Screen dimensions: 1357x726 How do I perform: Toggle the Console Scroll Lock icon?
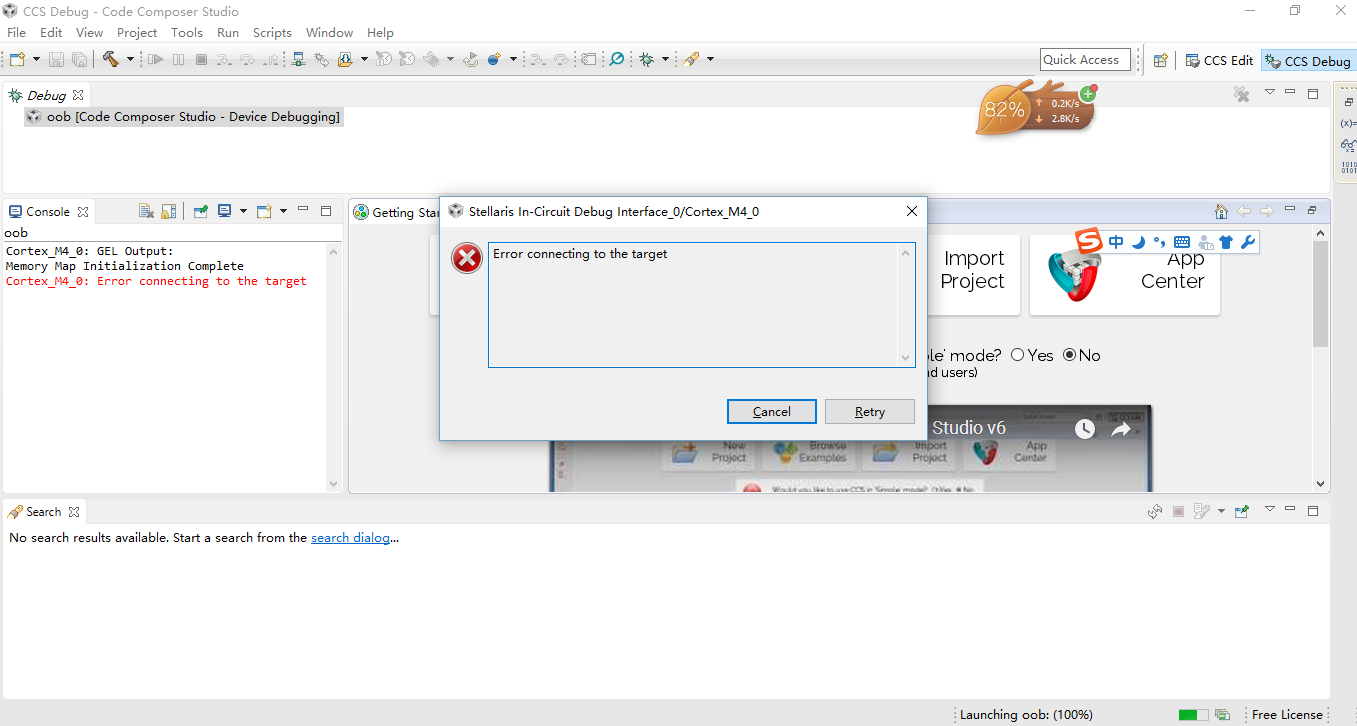coord(169,211)
